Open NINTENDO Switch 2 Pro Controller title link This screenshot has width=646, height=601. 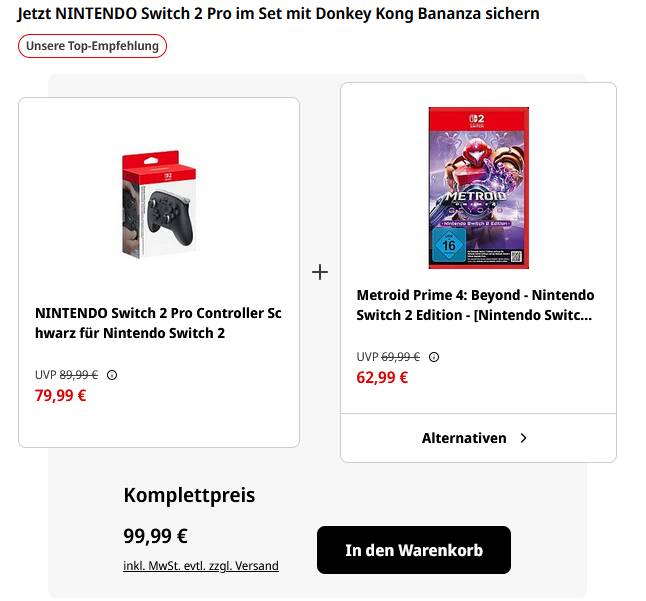click(x=158, y=323)
